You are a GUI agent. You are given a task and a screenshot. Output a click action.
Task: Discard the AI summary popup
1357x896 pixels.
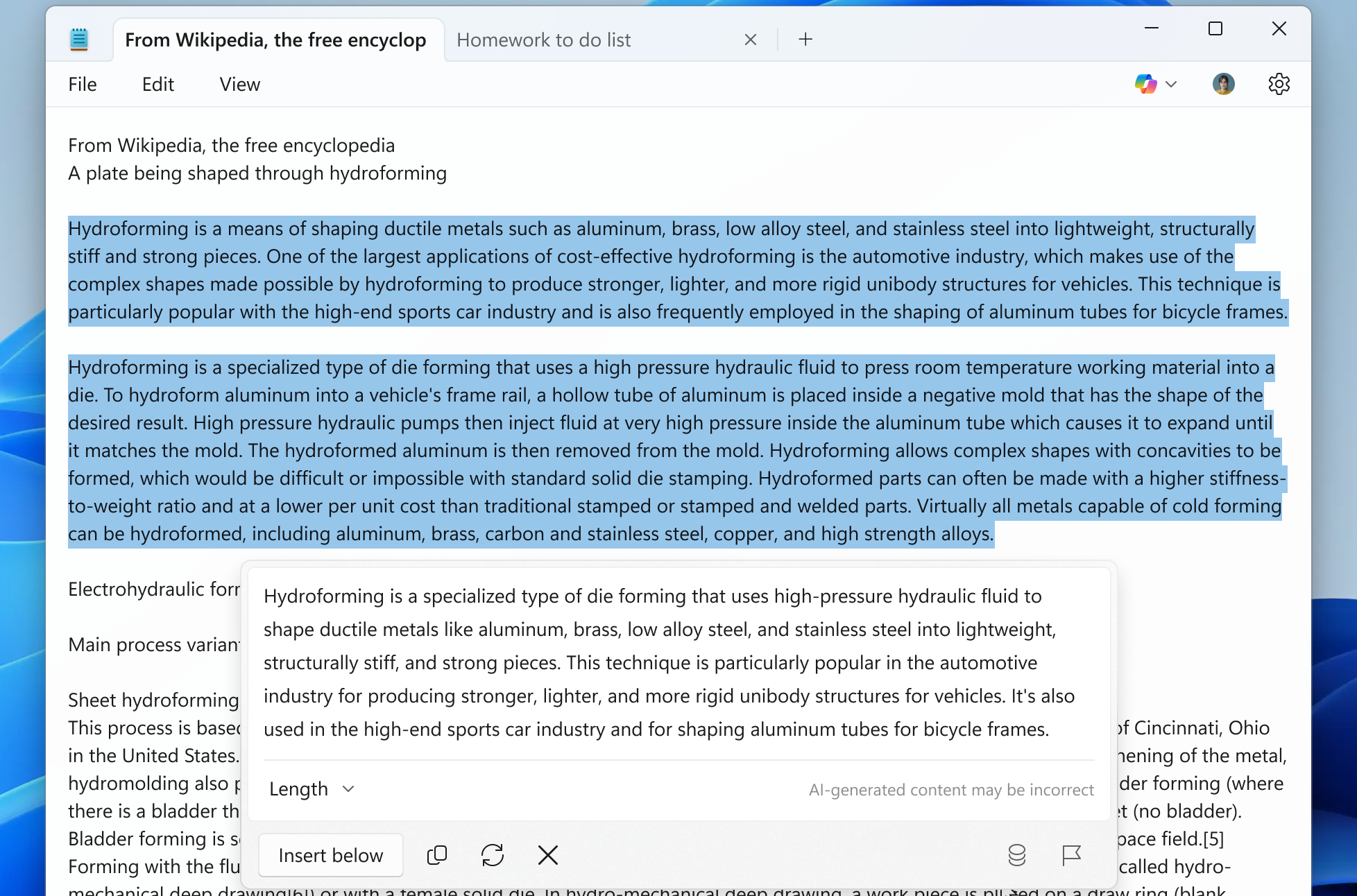(x=548, y=855)
